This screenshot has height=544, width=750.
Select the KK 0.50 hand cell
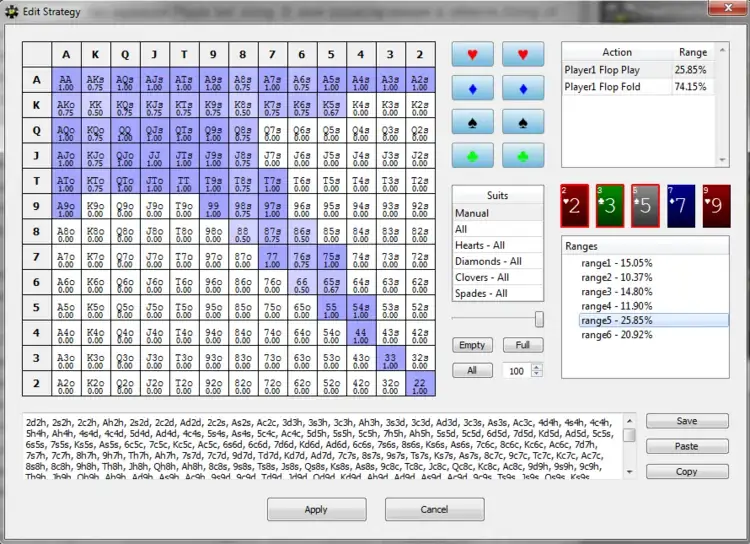(96, 106)
